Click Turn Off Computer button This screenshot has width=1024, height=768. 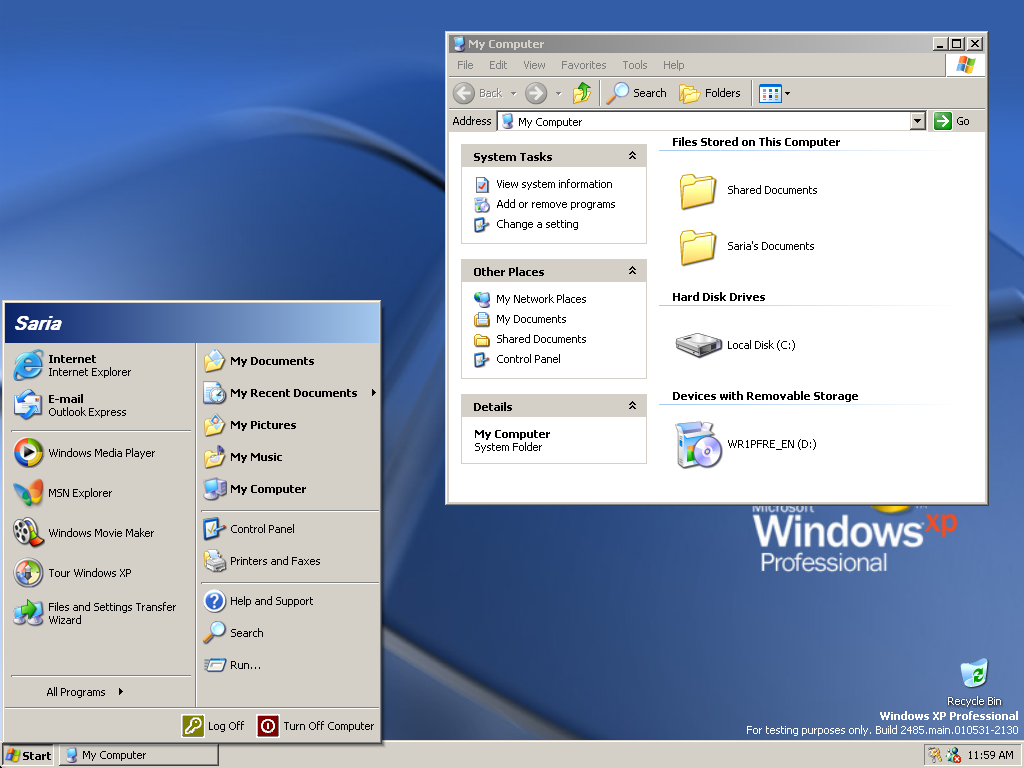tap(316, 726)
